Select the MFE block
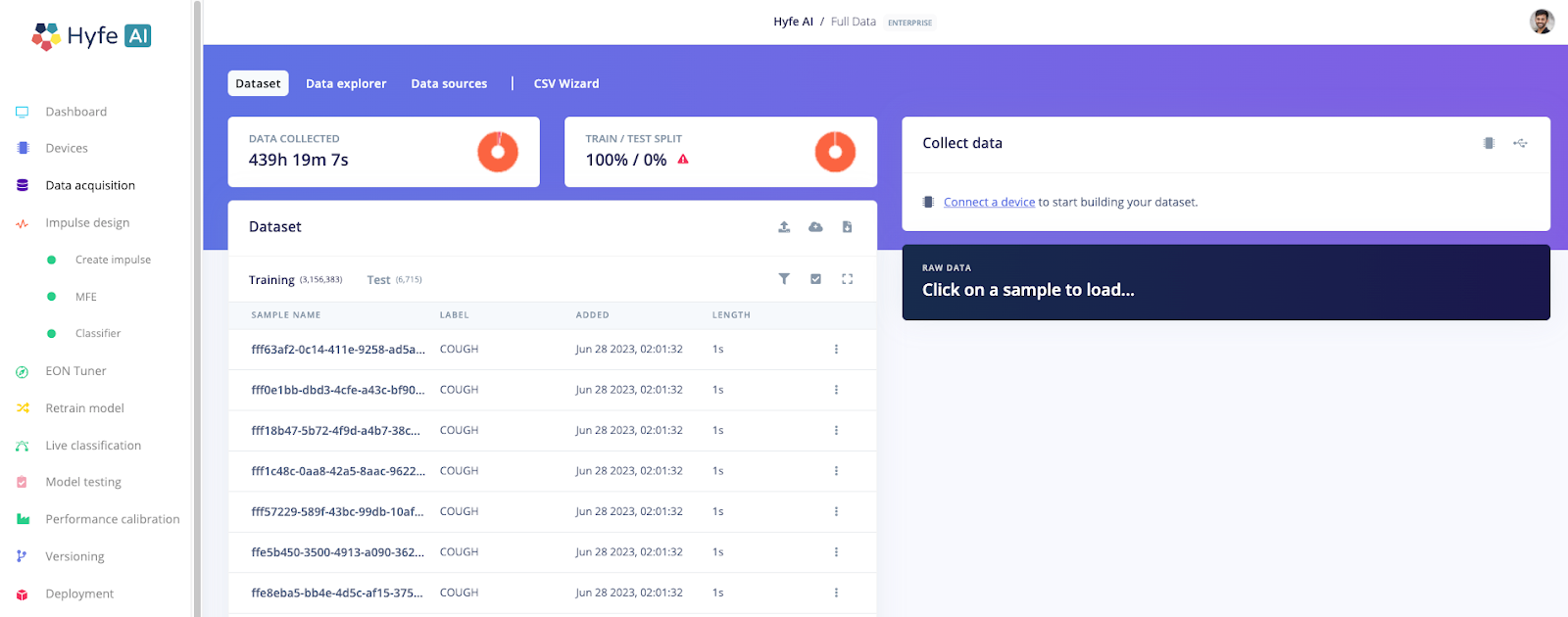 pos(86,297)
